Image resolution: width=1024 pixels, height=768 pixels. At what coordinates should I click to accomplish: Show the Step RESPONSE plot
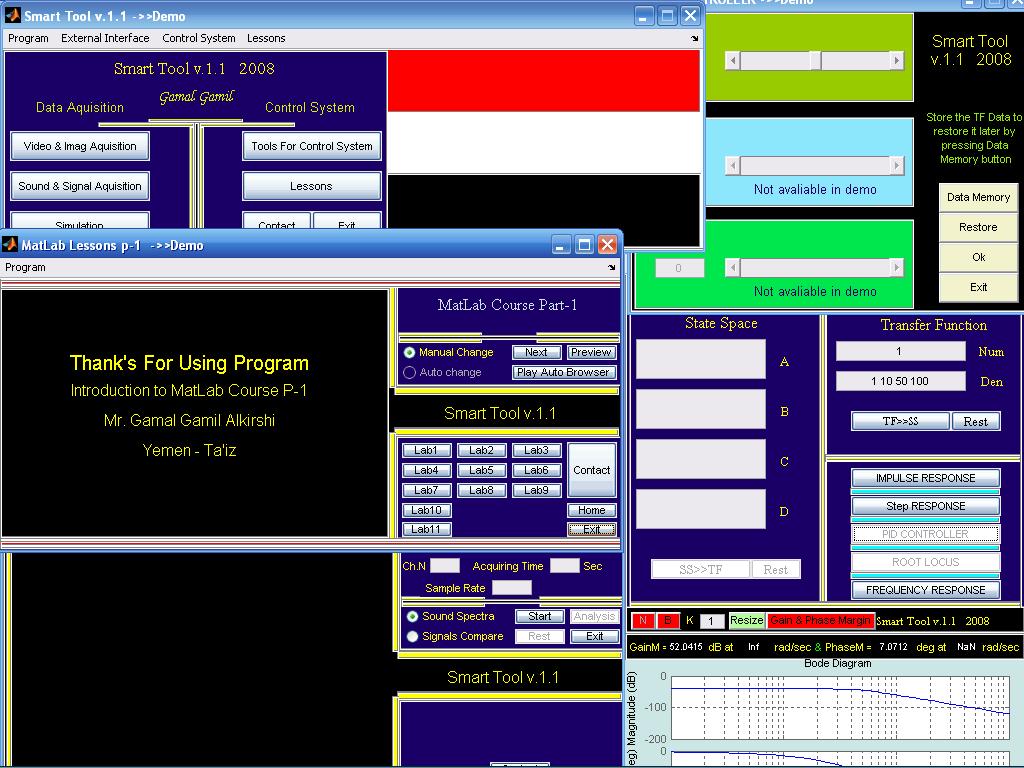point(925,506)
